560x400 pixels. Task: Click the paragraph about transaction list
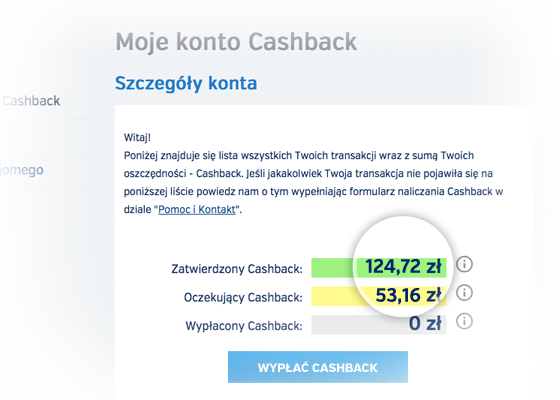pos(313,182)
